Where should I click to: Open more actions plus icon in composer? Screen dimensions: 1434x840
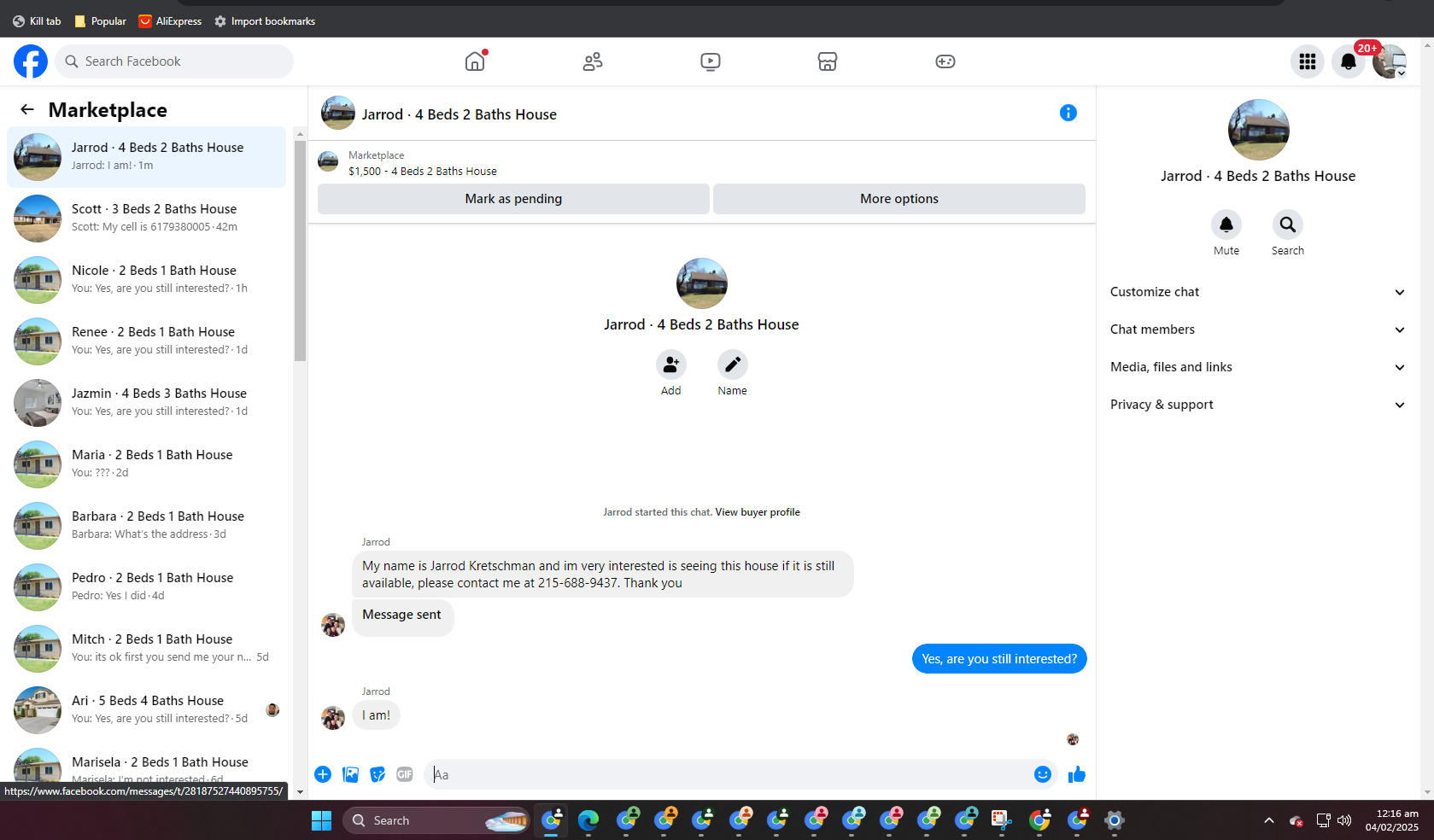tap(323, 774)
